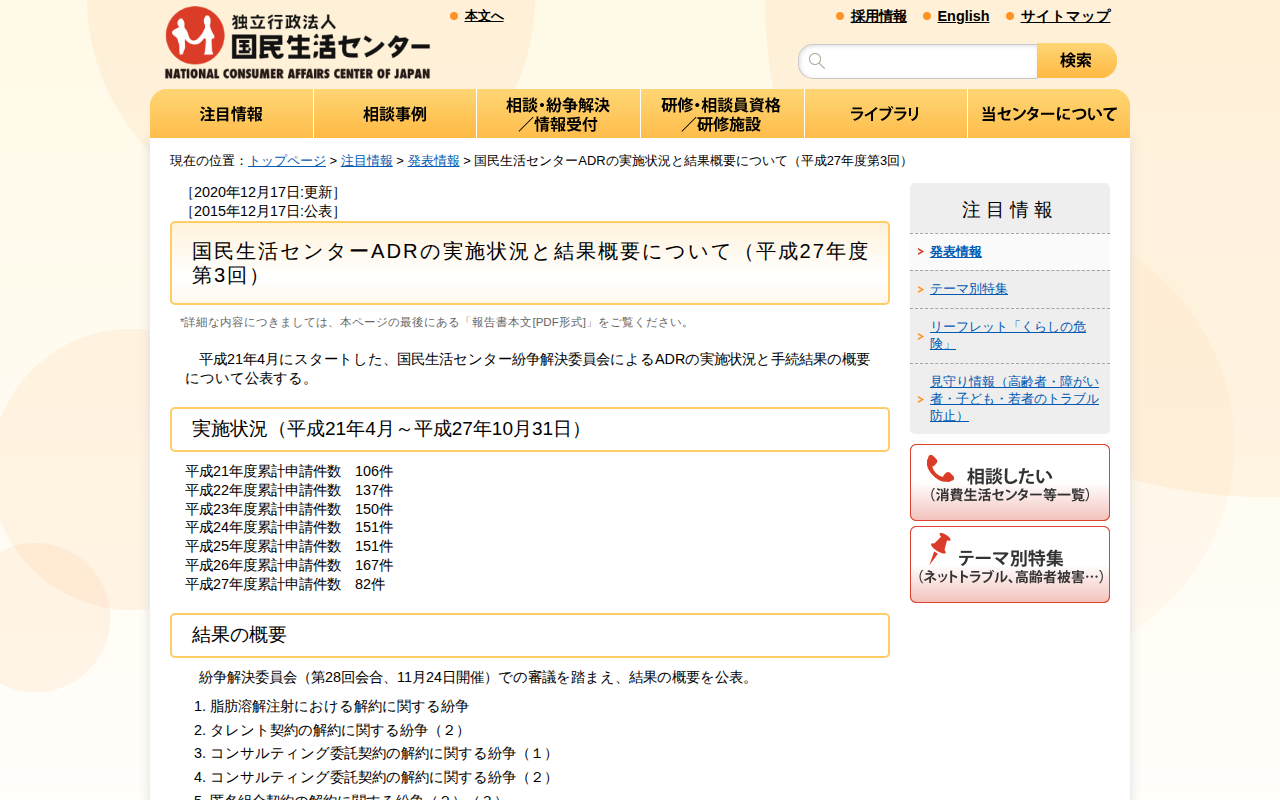Focus the site search input field
The image size is (1280, 800).
click(x=918, y=61)
